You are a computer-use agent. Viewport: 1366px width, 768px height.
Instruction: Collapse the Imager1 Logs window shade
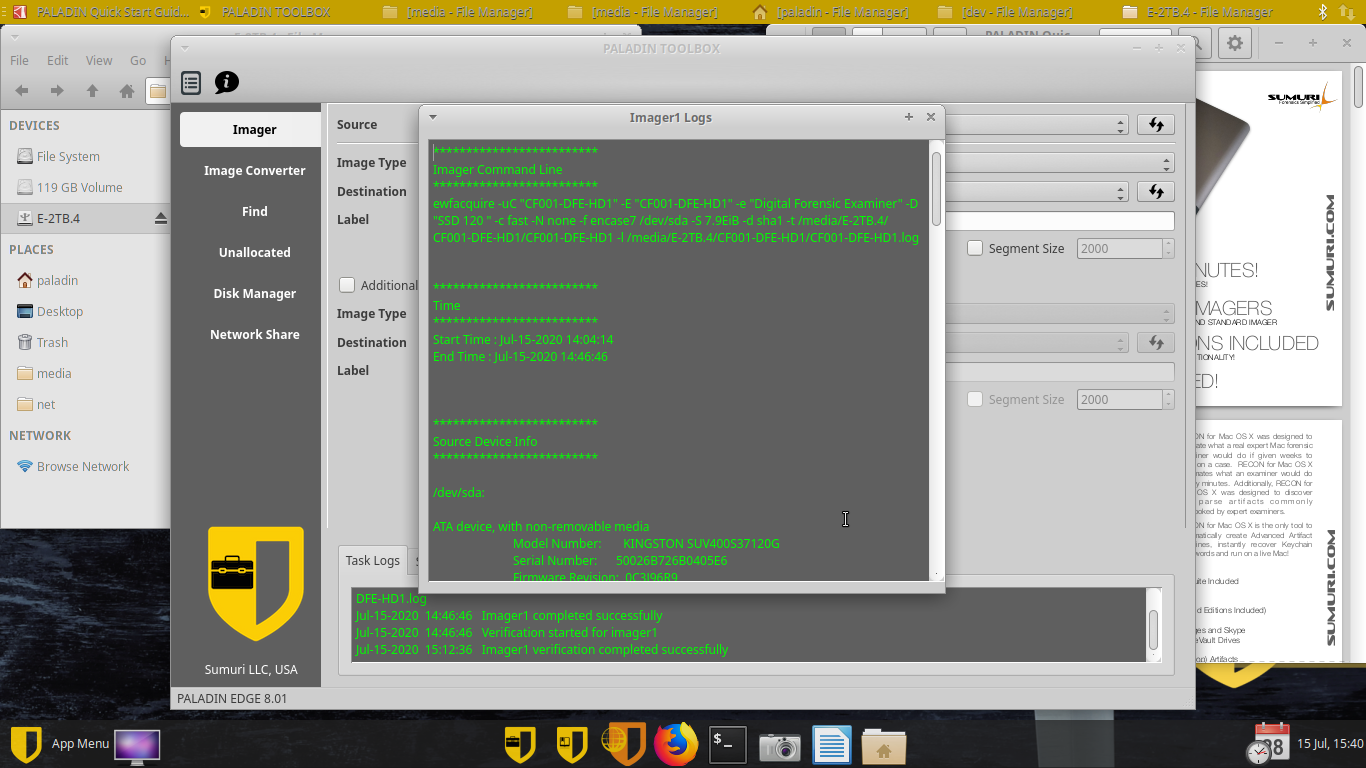[x=432, y=117]
